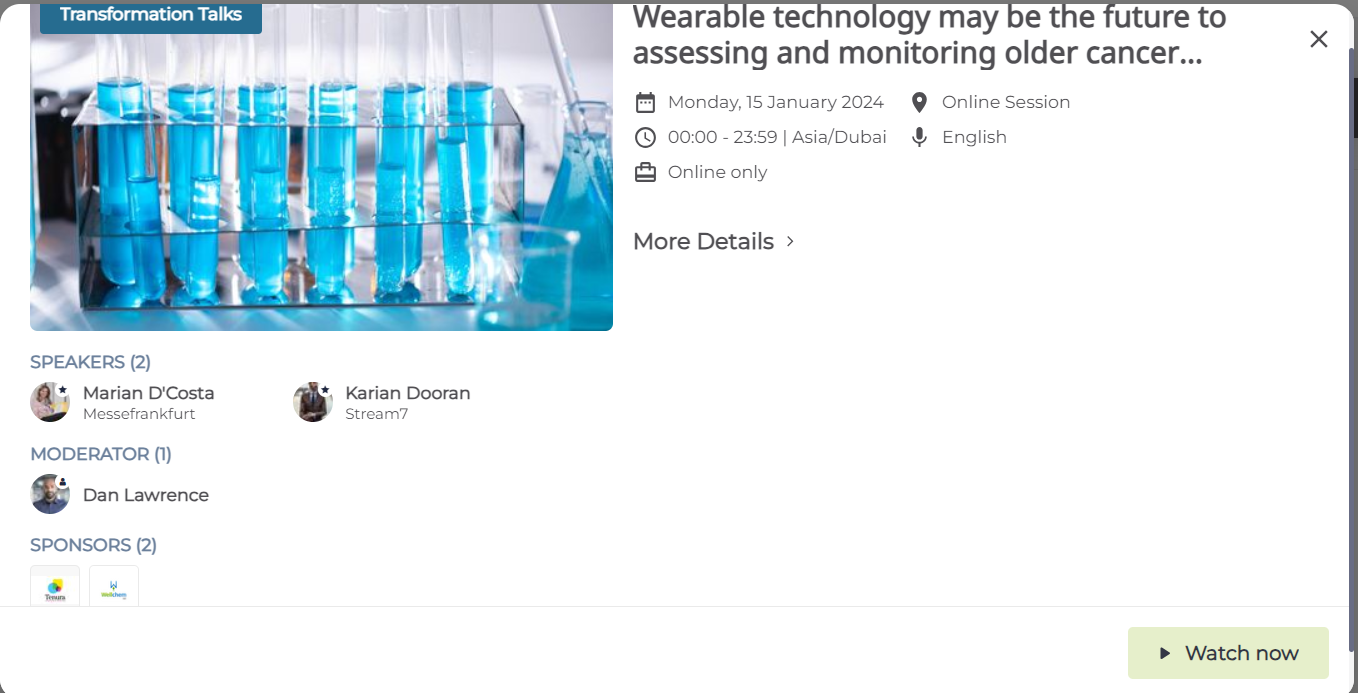Viewport: 1358px width, 693px height.
Task: Open Karian Dooran speaker profile name
Action: point(408,393)
